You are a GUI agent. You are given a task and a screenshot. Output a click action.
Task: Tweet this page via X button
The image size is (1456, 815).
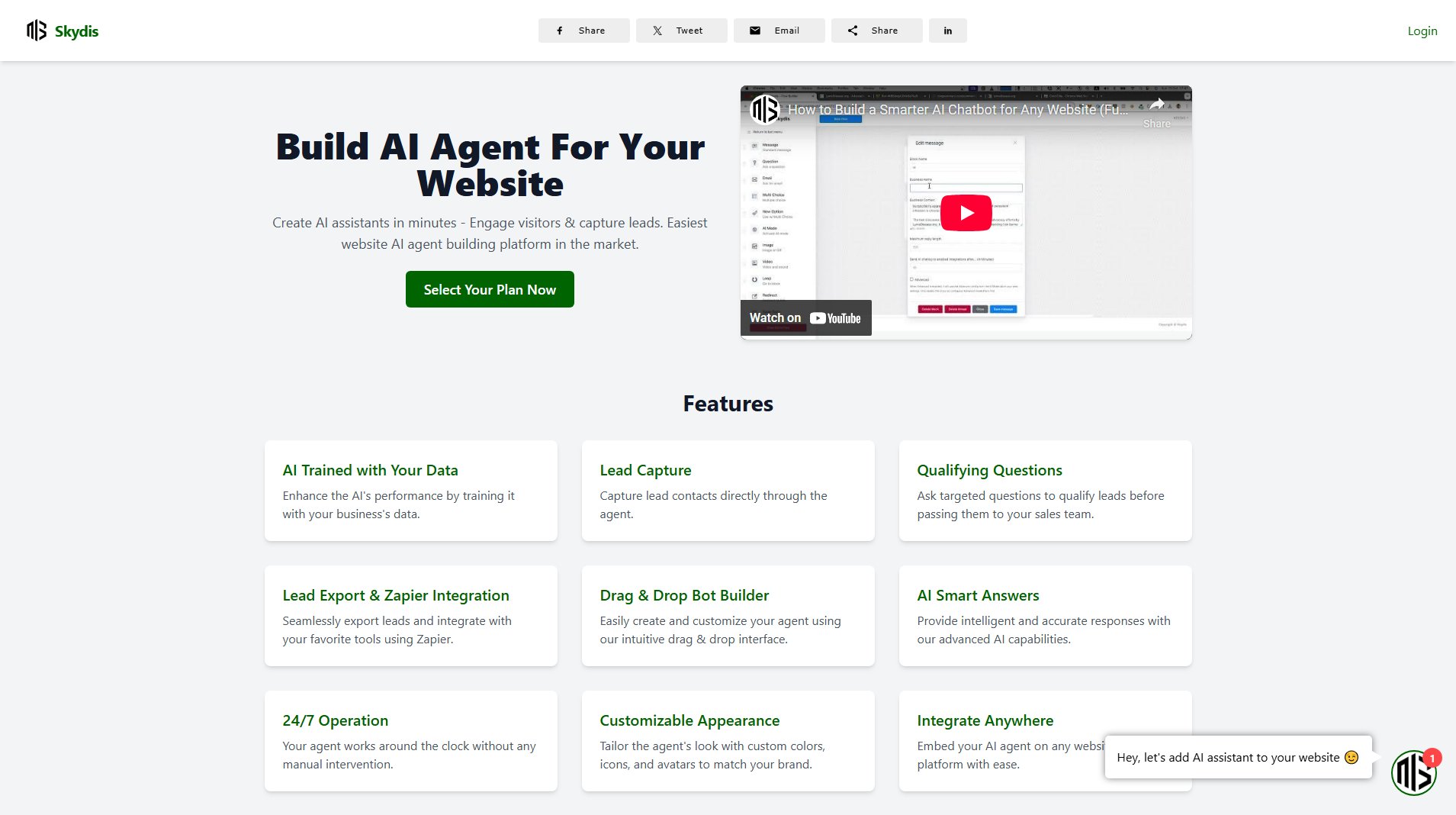(x=681, y=31)
